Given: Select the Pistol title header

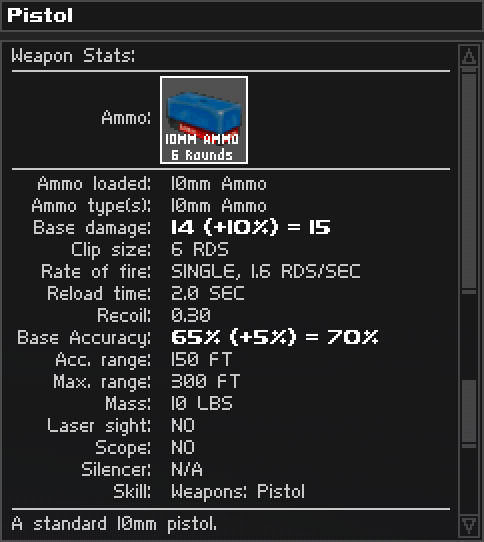Looking at the screenshot, I should pos(40,15).
